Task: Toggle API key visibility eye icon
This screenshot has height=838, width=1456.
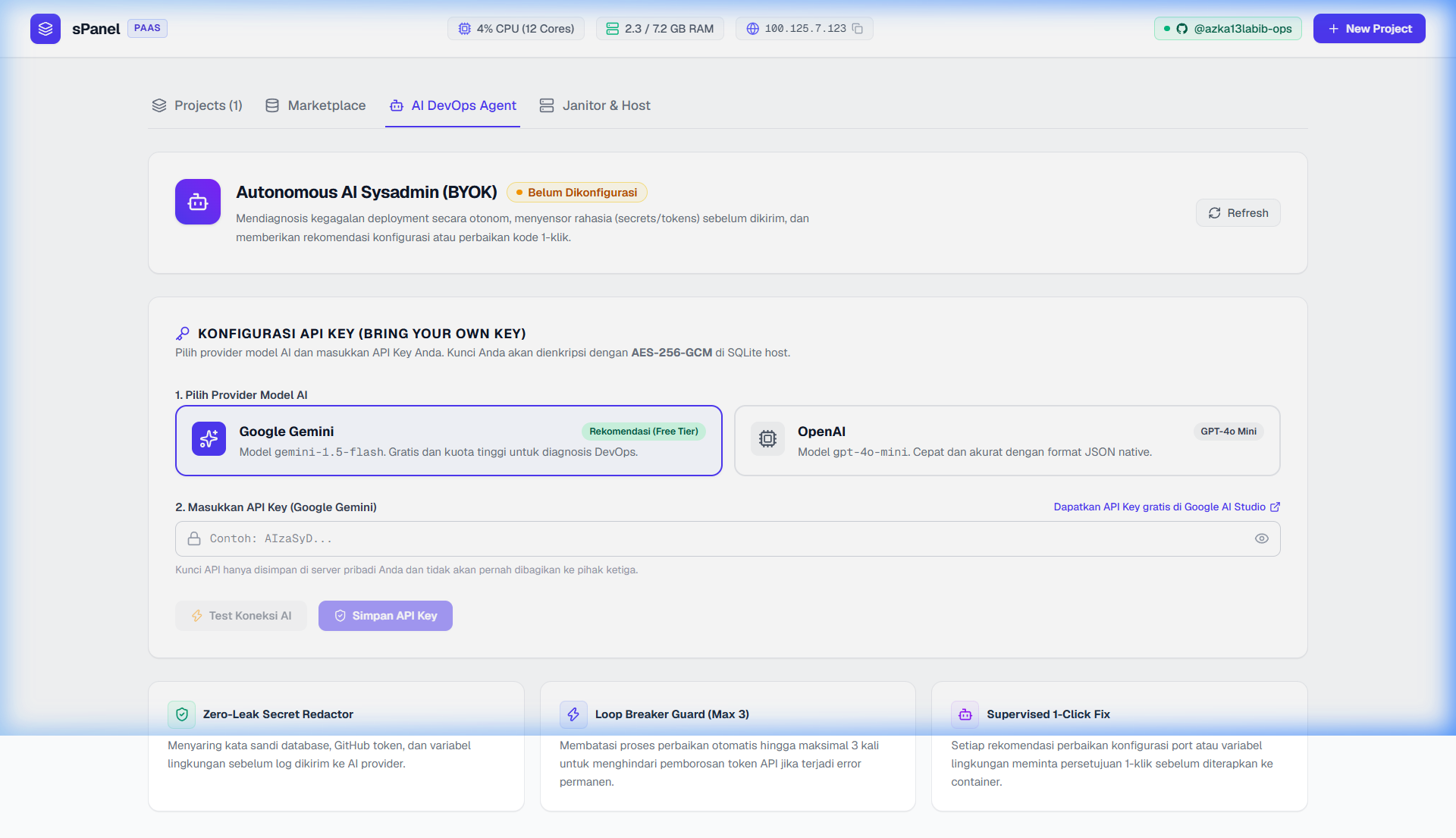Action: tap(1262, 538)
